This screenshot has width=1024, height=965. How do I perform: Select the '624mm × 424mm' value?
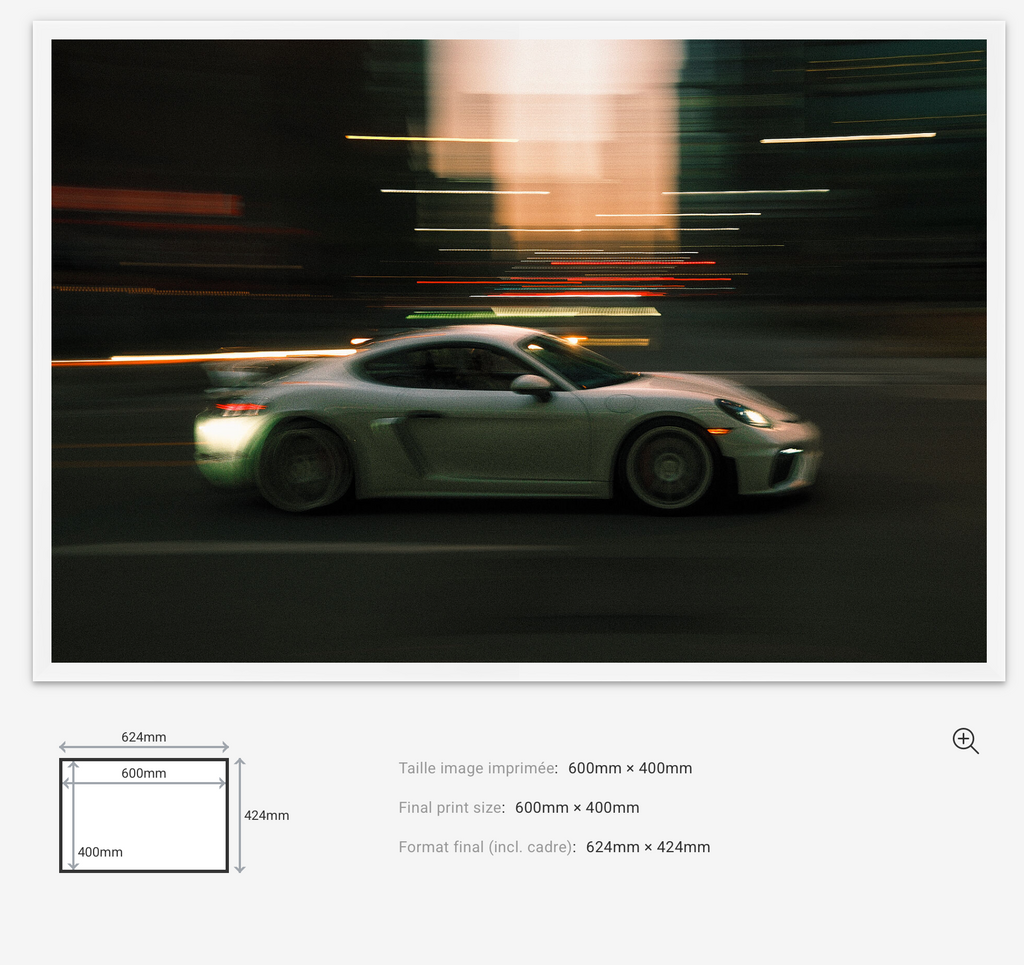pos(648,847)
